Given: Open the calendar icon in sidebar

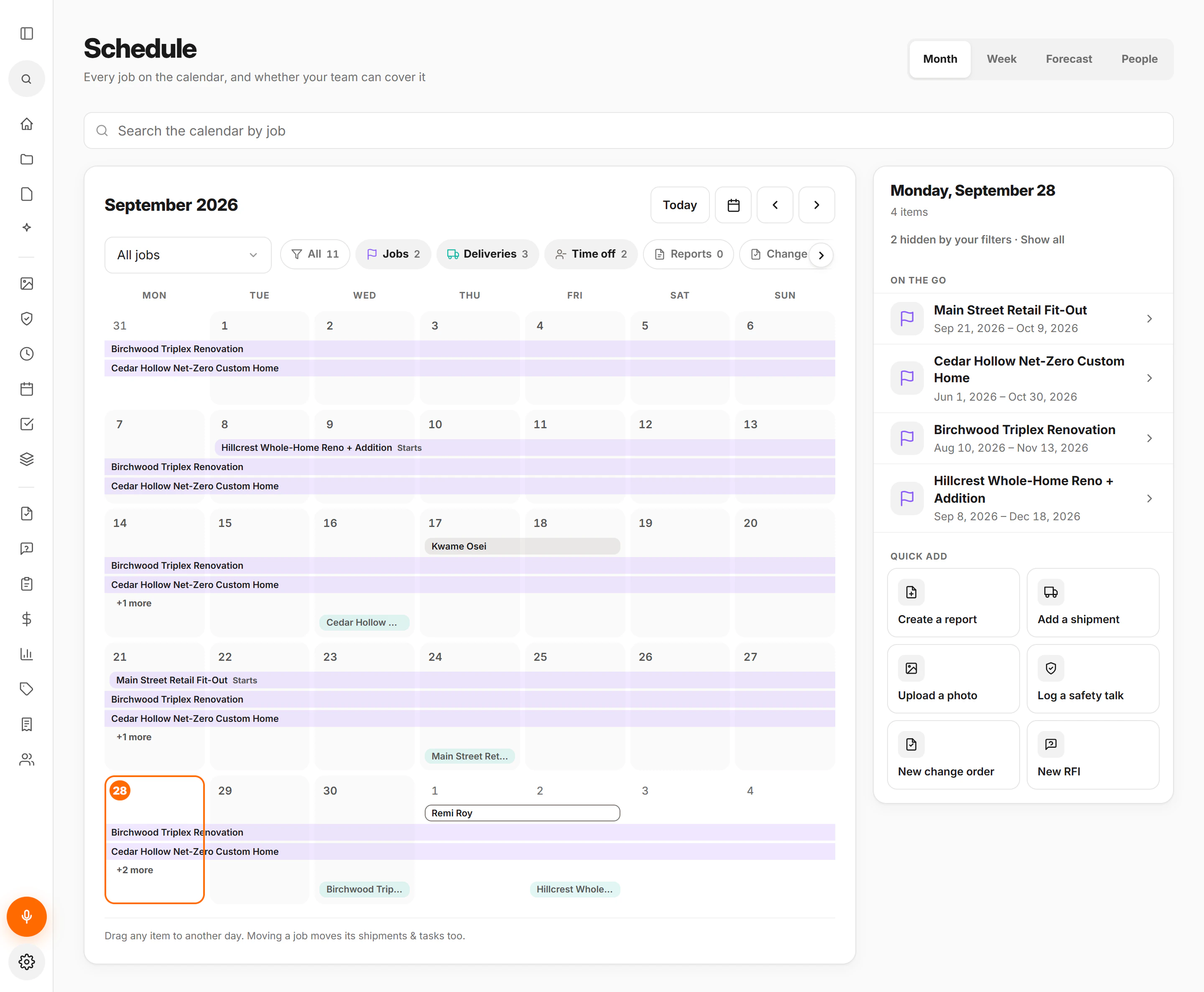Looking at the screenshot, I should [x=26, y=389].
